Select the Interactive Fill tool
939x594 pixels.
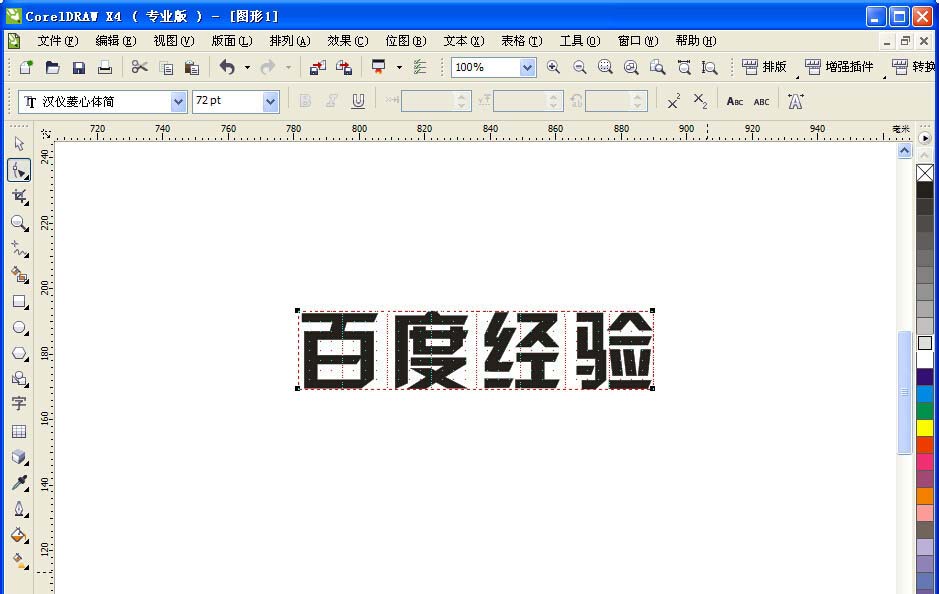click(19, 561)
